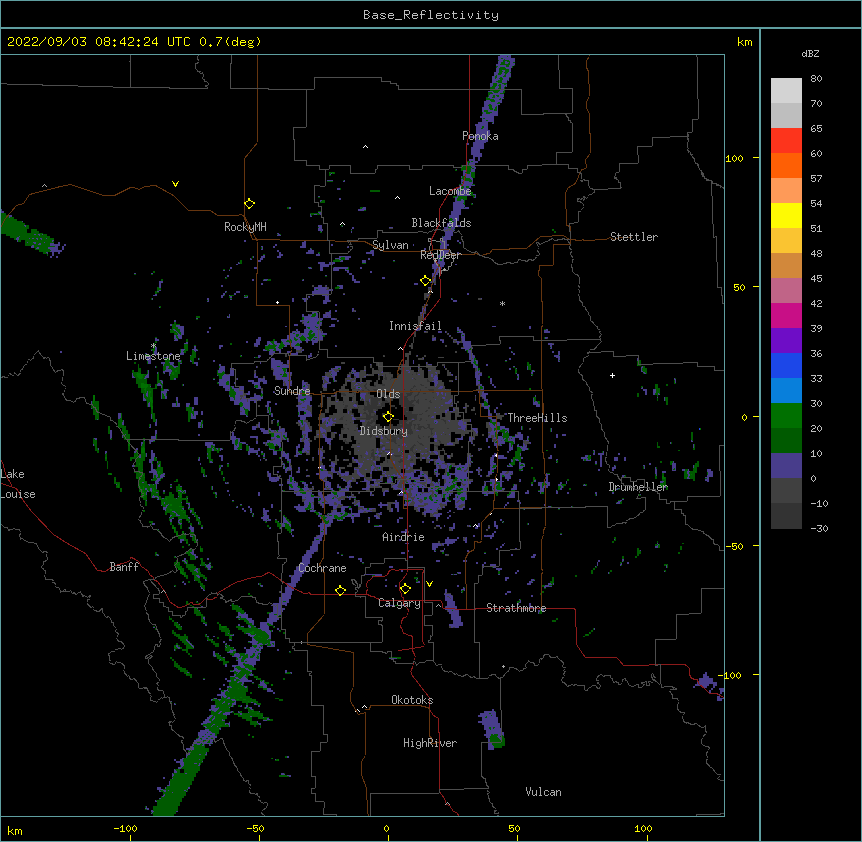862x842 pixels.
Task: Click the yellow V marker northwest of RockyMH
Action: [x=175, y=184]
